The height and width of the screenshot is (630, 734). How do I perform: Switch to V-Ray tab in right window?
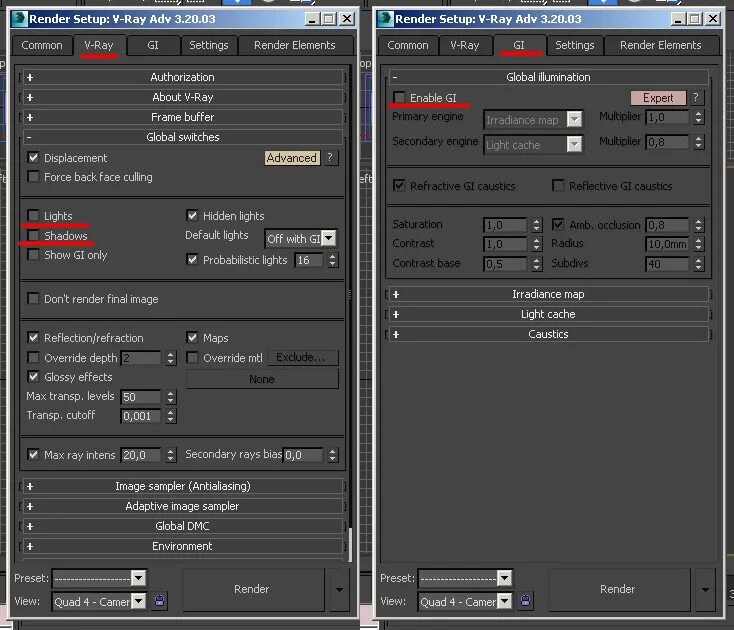click(465, 45)
